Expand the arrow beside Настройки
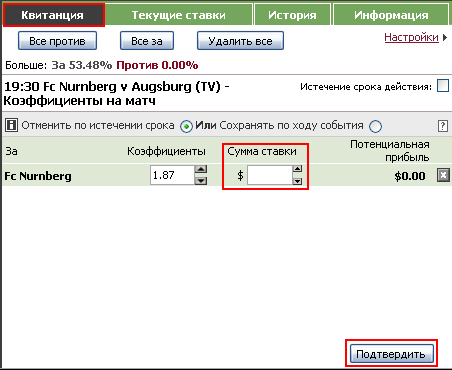This screenshot has height=370, width=452. pyautogui.click(x=445, y=38)
